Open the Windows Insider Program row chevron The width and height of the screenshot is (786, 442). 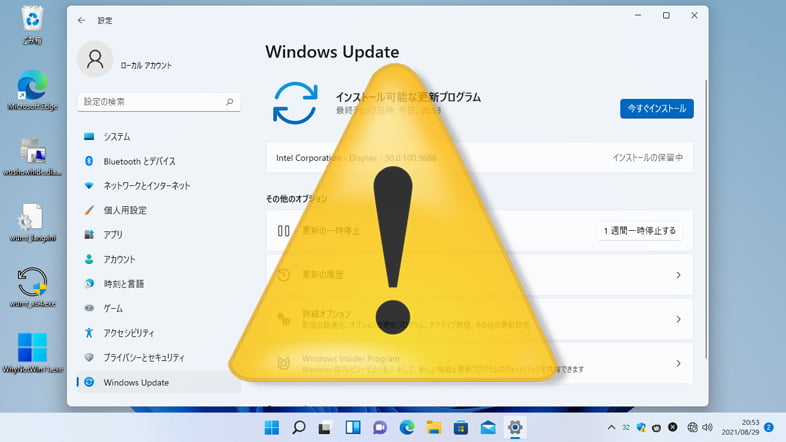click(678, 363)
